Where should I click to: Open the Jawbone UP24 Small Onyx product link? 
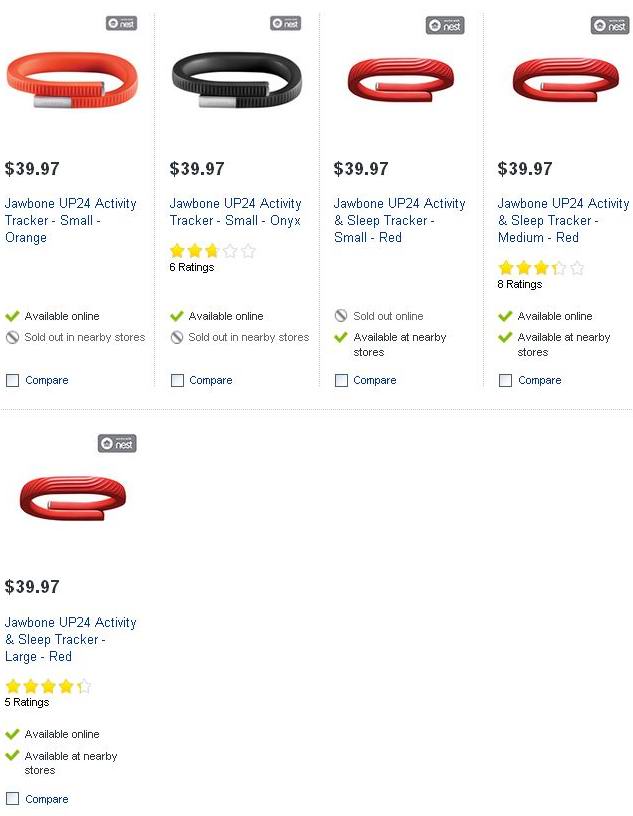235,212
